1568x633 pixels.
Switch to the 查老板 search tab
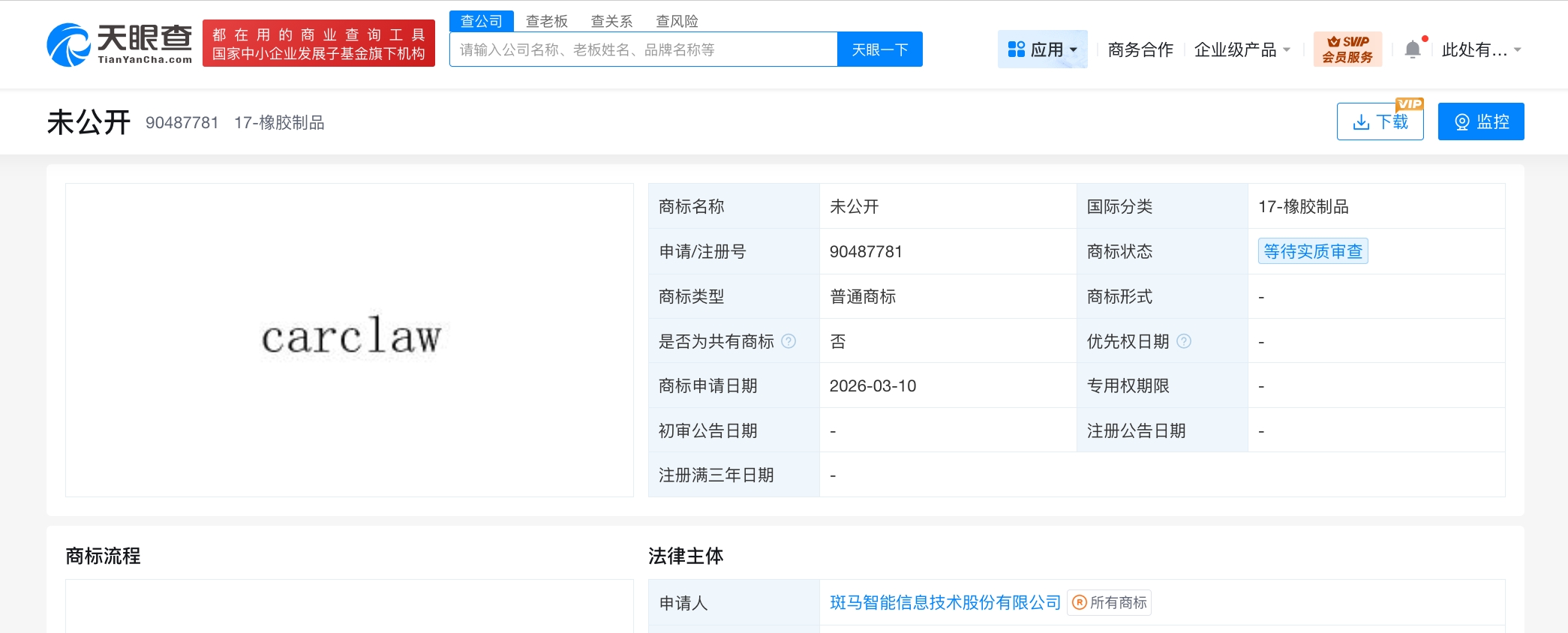point(546,21)
